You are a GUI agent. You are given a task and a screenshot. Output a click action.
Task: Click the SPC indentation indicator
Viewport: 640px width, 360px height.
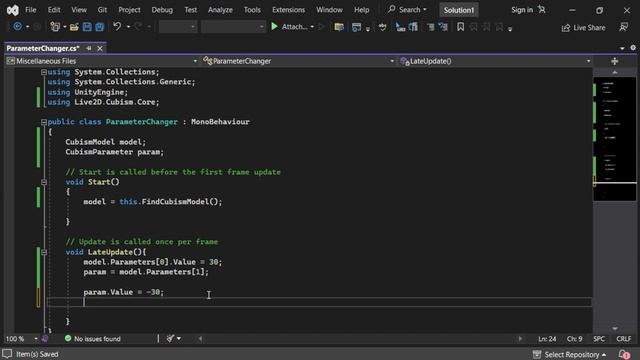tap(599, 339)
